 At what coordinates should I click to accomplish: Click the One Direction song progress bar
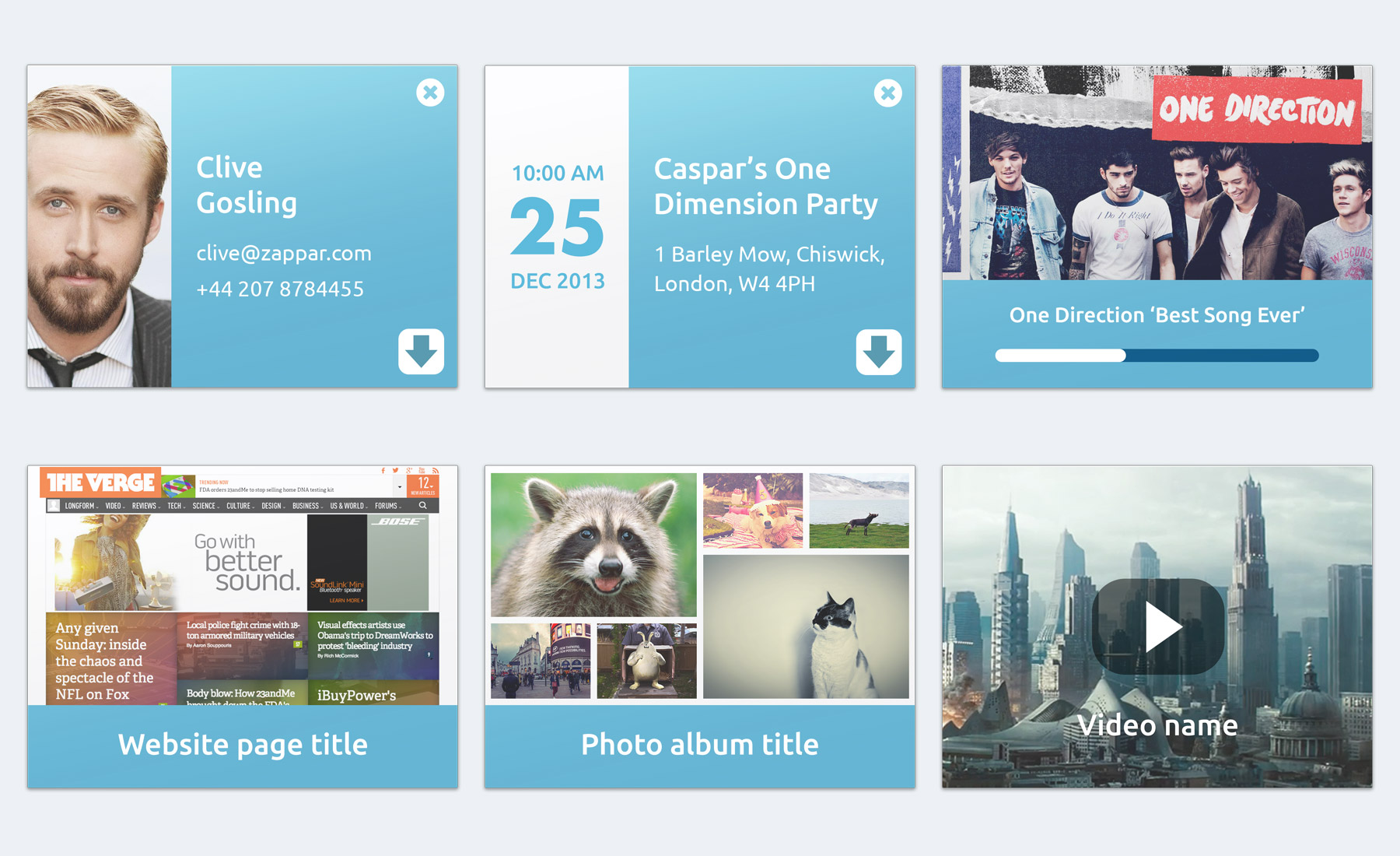(1157, 356)
